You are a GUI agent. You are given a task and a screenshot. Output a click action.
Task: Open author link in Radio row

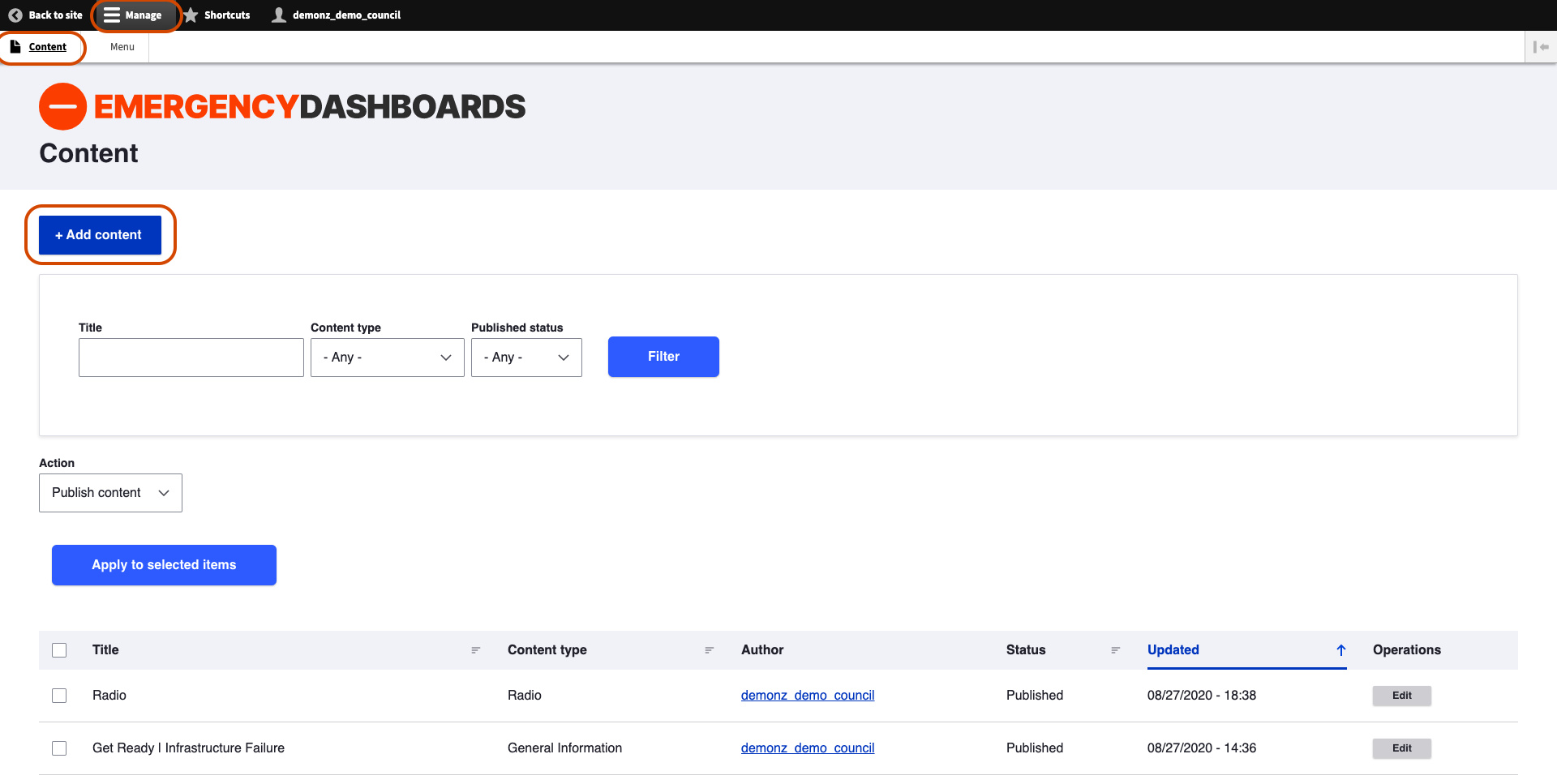click(808, 696)
